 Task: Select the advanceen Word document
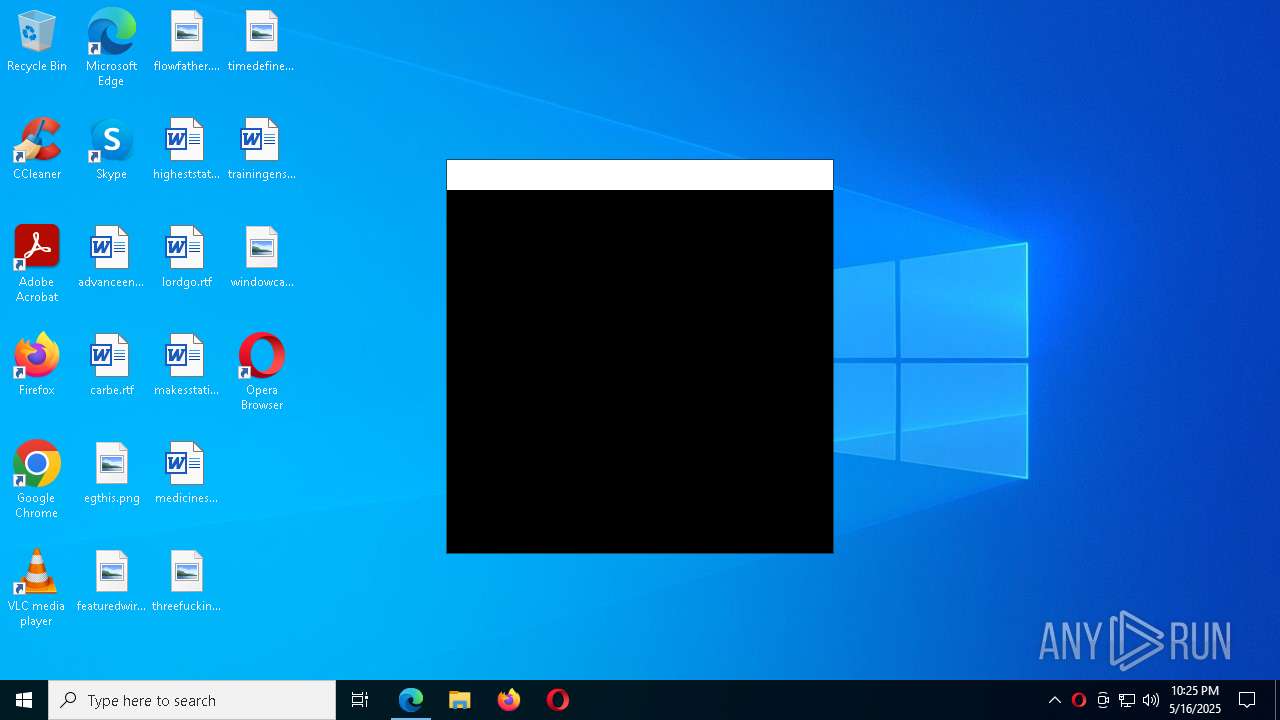111,258
